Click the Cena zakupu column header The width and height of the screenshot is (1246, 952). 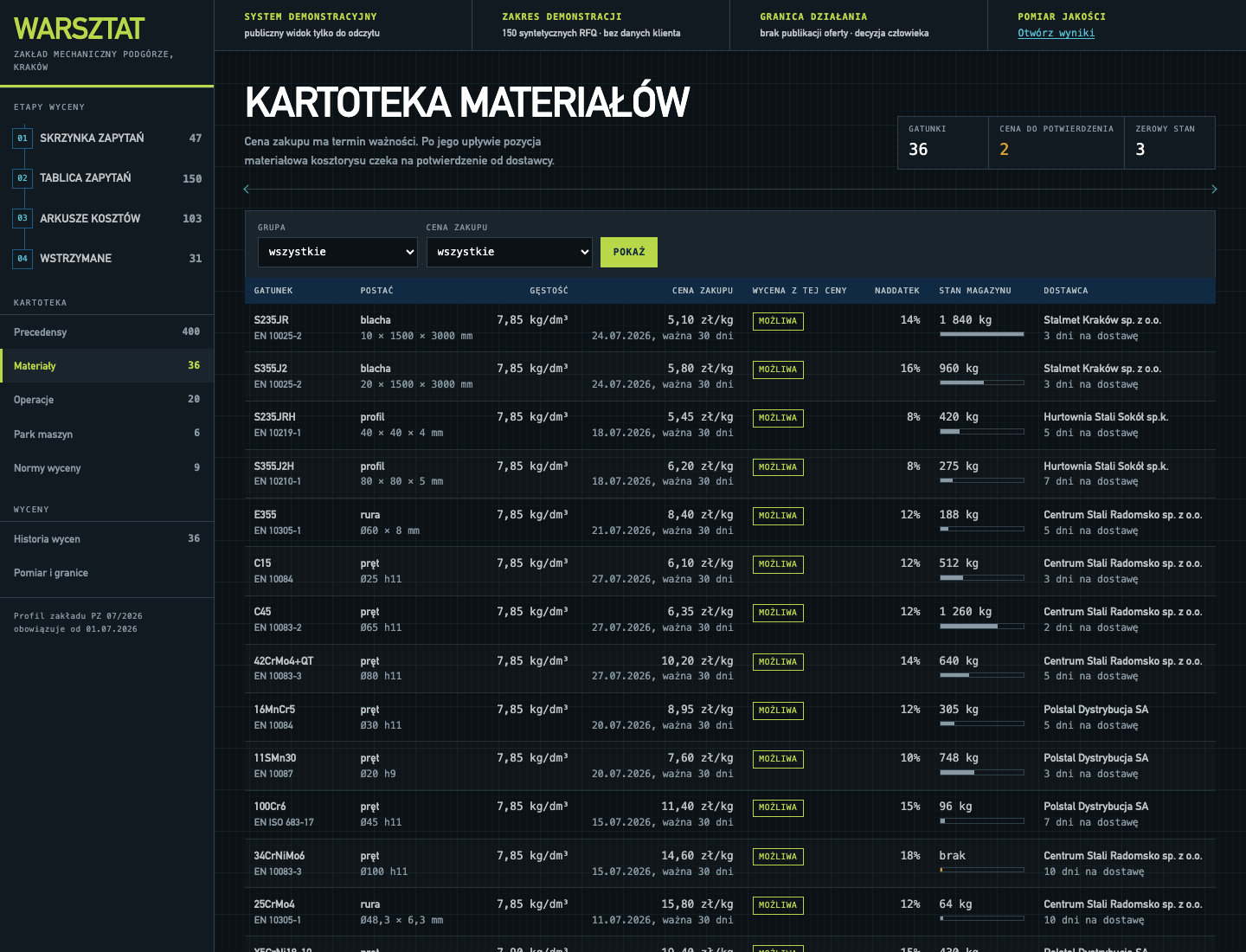702,291
